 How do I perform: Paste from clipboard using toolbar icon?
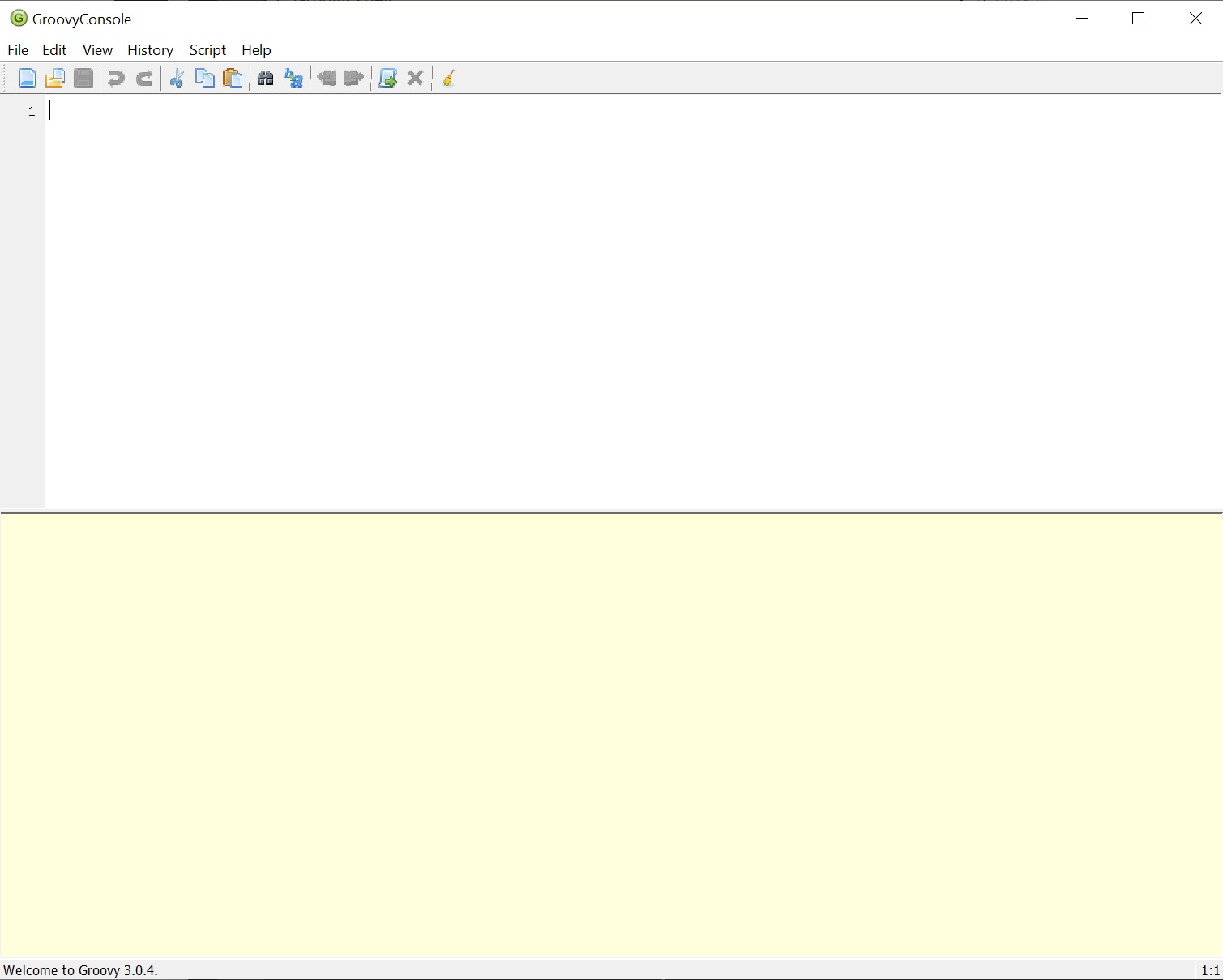(x=233, y=79)
